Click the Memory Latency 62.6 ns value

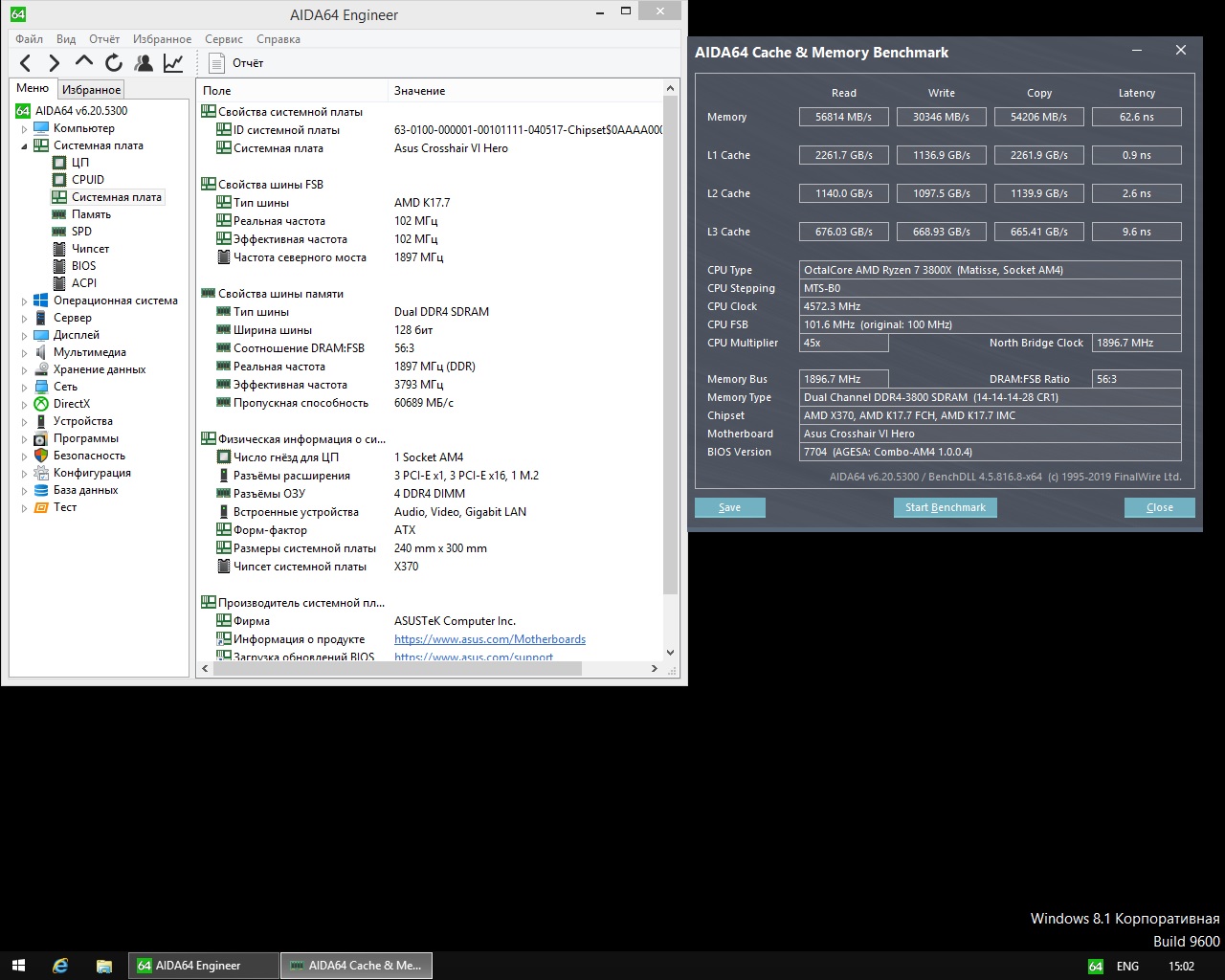coord(1137,117)
